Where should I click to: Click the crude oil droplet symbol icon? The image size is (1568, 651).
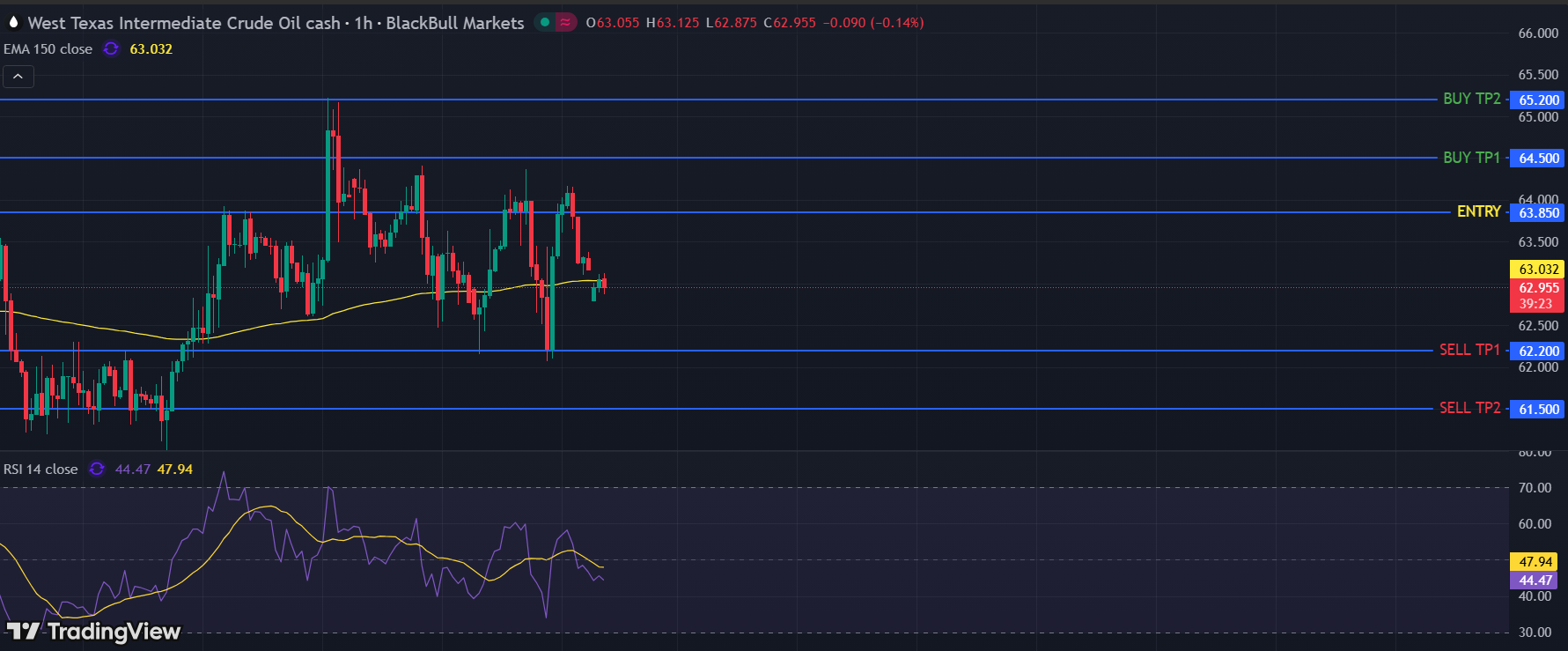pos(13,22)
